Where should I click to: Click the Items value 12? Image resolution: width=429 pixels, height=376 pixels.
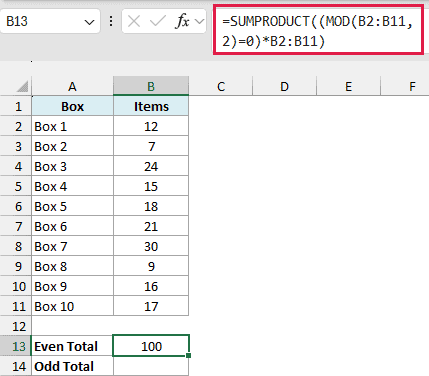coord(151,127)
